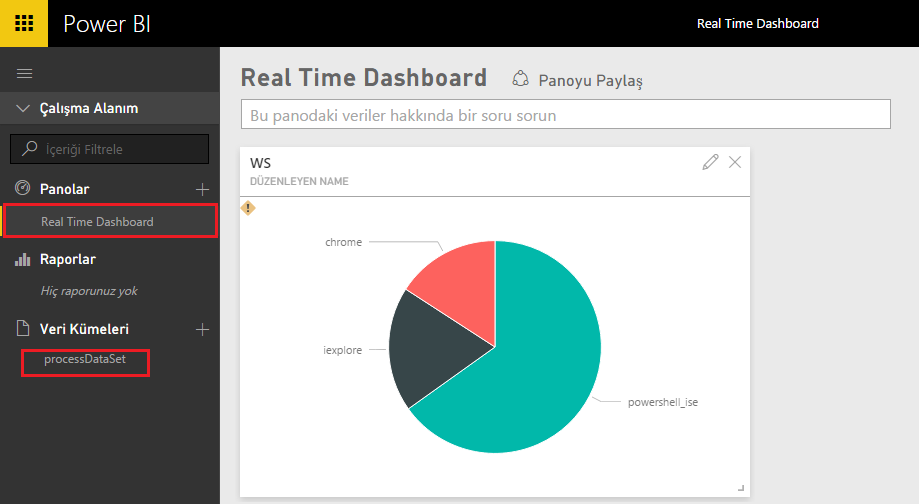Edit the WS tile with the pencil icon
The height and width of the screenshot is (504, 919).
(710, 162)
